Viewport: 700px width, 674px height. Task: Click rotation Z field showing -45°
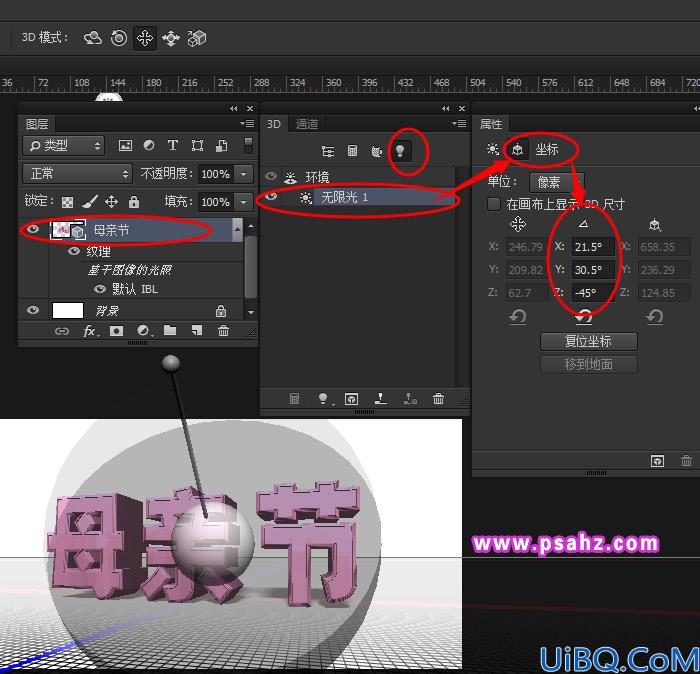click(x=593, y=293)
